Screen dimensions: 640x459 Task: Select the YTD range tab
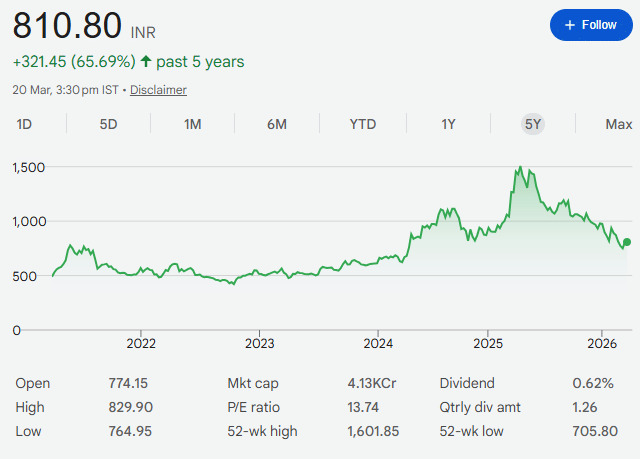click(363, 124)
